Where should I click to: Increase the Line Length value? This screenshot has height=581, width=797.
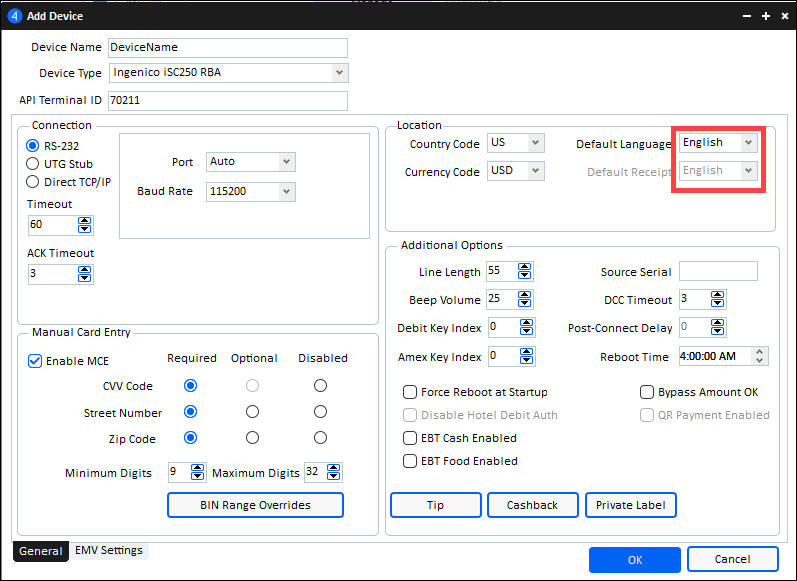click(526, 267)
